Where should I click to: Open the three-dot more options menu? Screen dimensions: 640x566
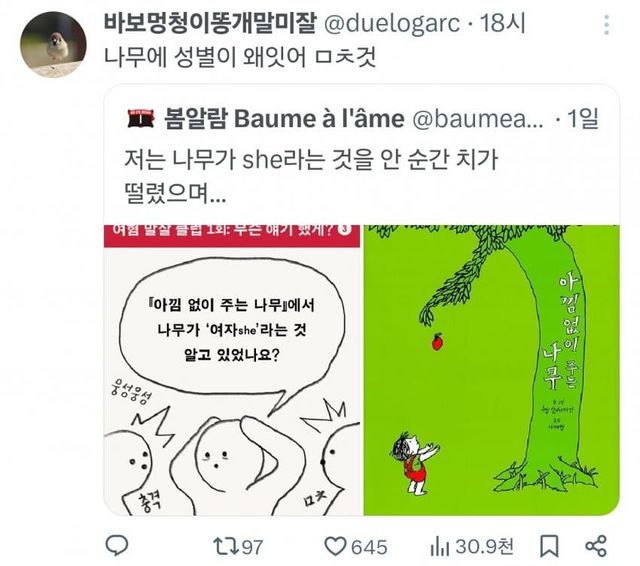click(607, 25)
